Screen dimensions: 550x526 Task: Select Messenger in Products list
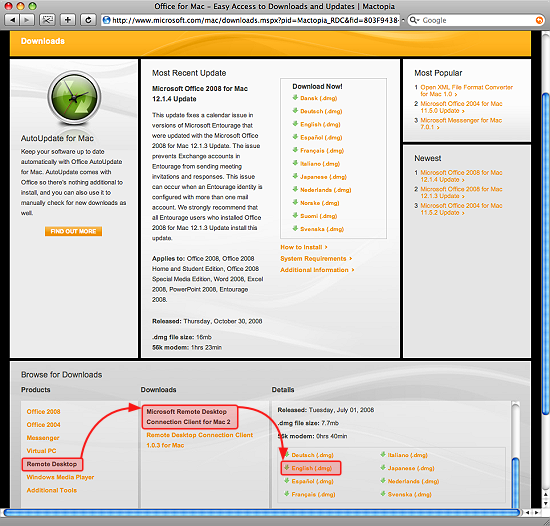43,438
